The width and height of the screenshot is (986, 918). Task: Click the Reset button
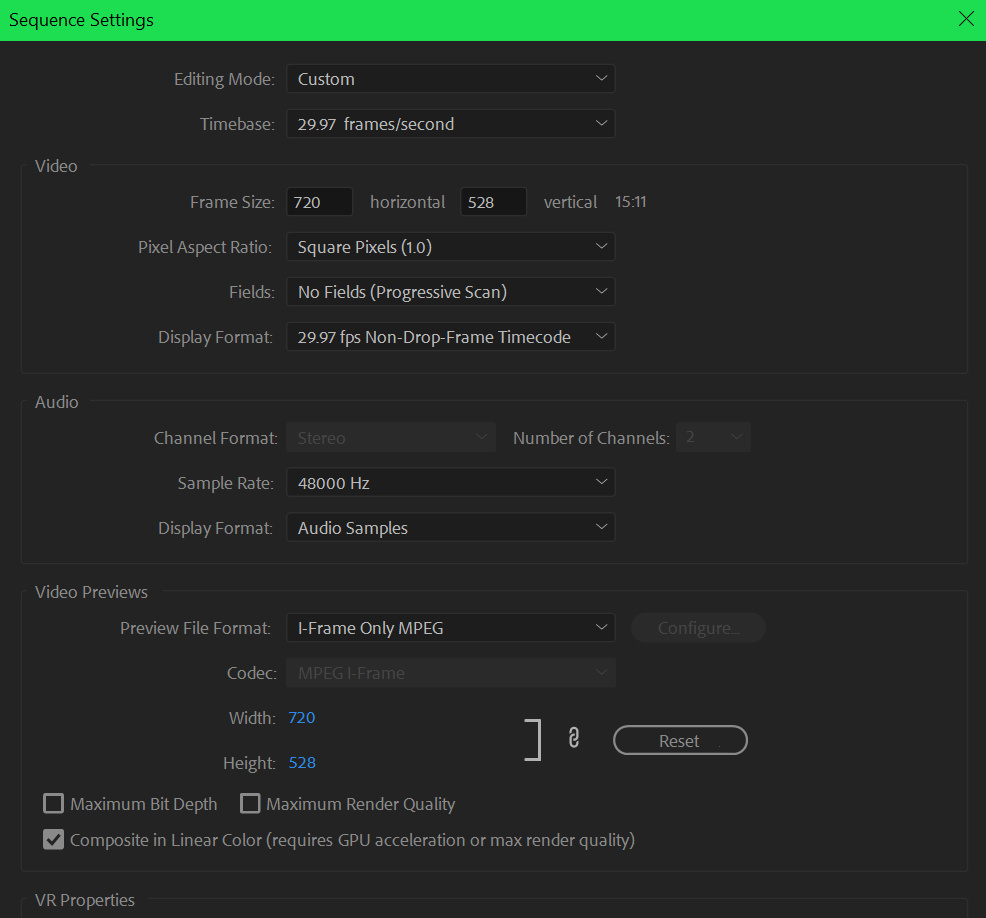[x=680, y=741]
